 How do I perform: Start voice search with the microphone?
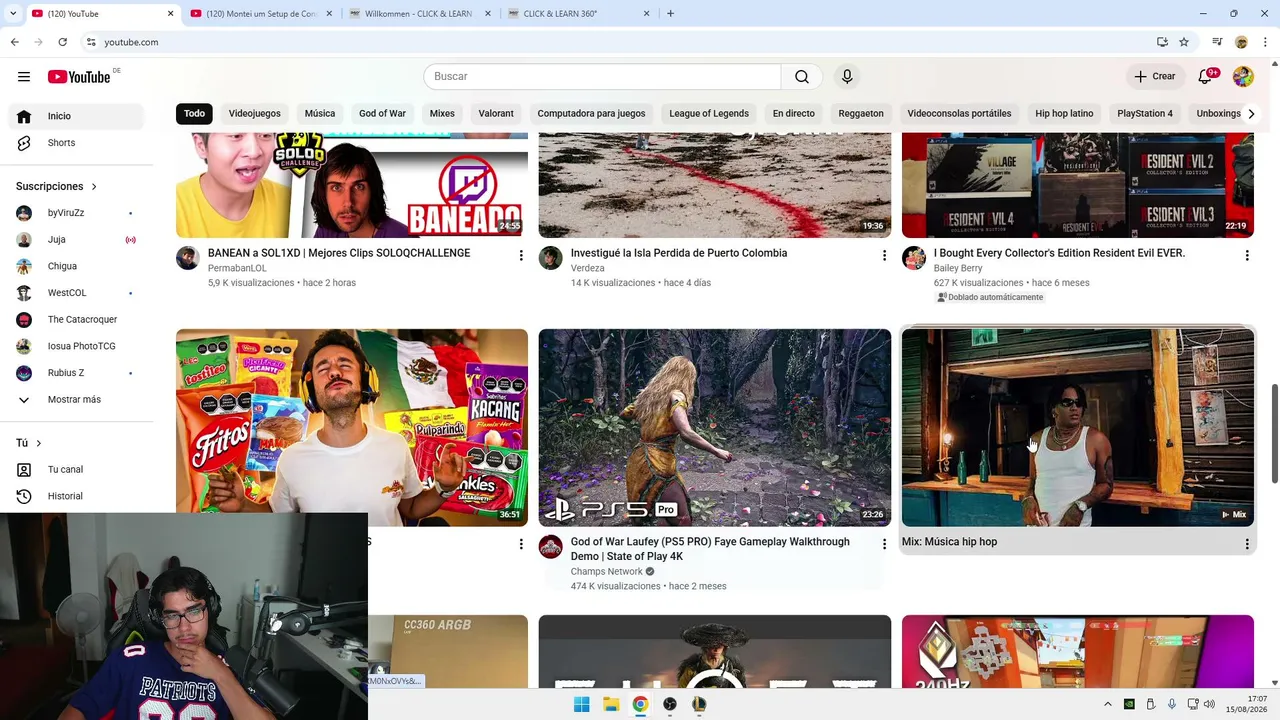(x=847, y=77)
